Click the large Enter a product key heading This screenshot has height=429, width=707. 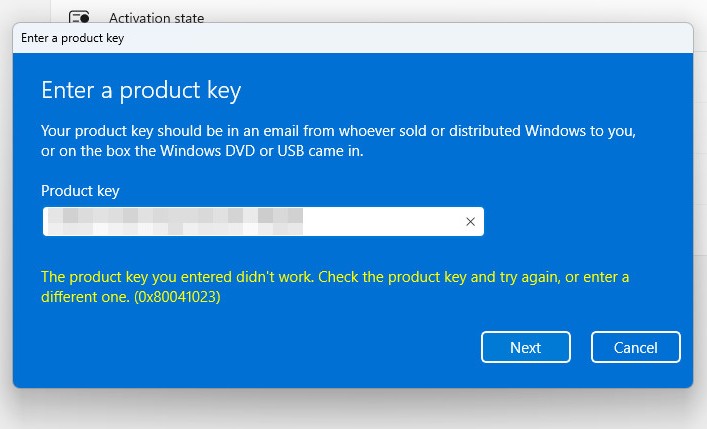[x=141, y=90]
